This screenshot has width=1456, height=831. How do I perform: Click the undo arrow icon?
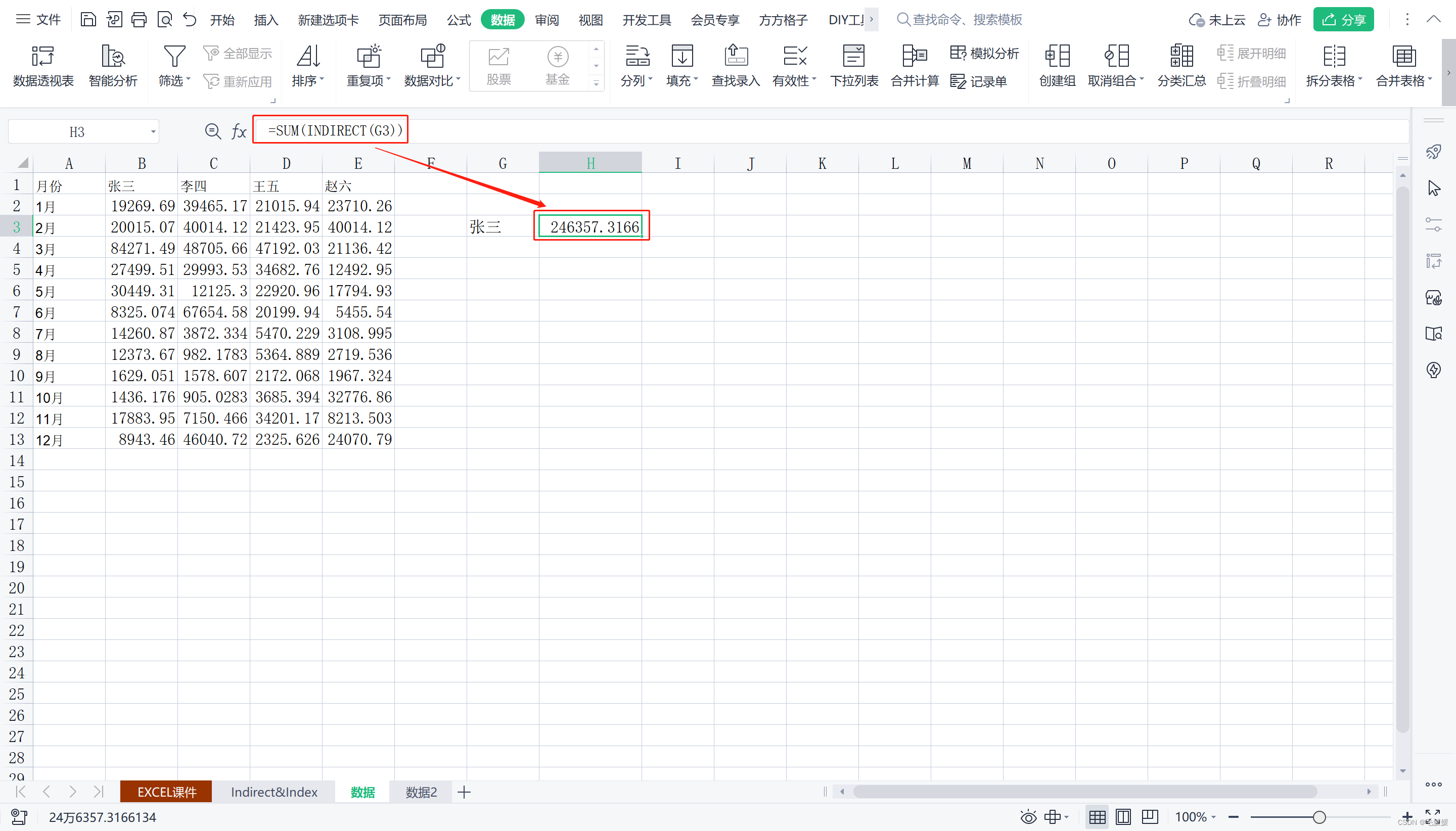point(190,19)
